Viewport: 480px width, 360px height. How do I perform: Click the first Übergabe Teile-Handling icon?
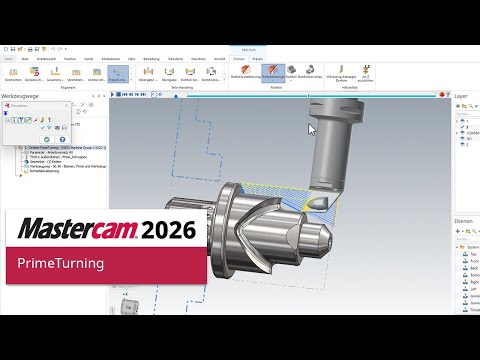[x=148, y=74]
